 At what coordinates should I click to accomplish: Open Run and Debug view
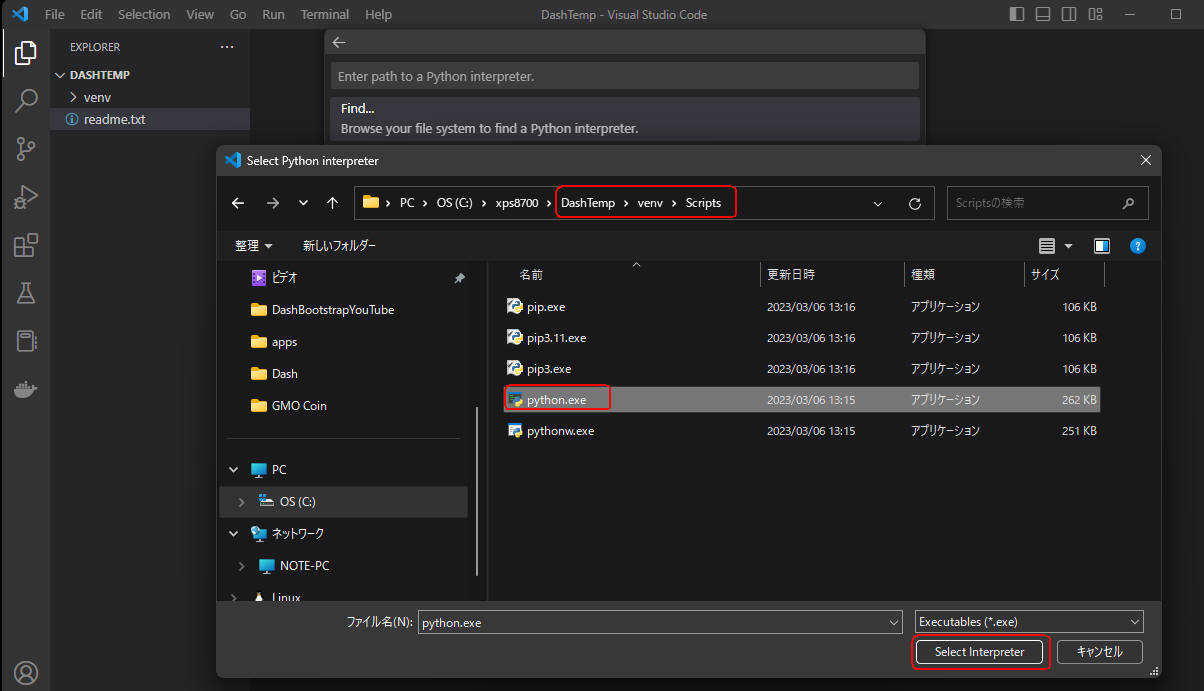(25, 197)
